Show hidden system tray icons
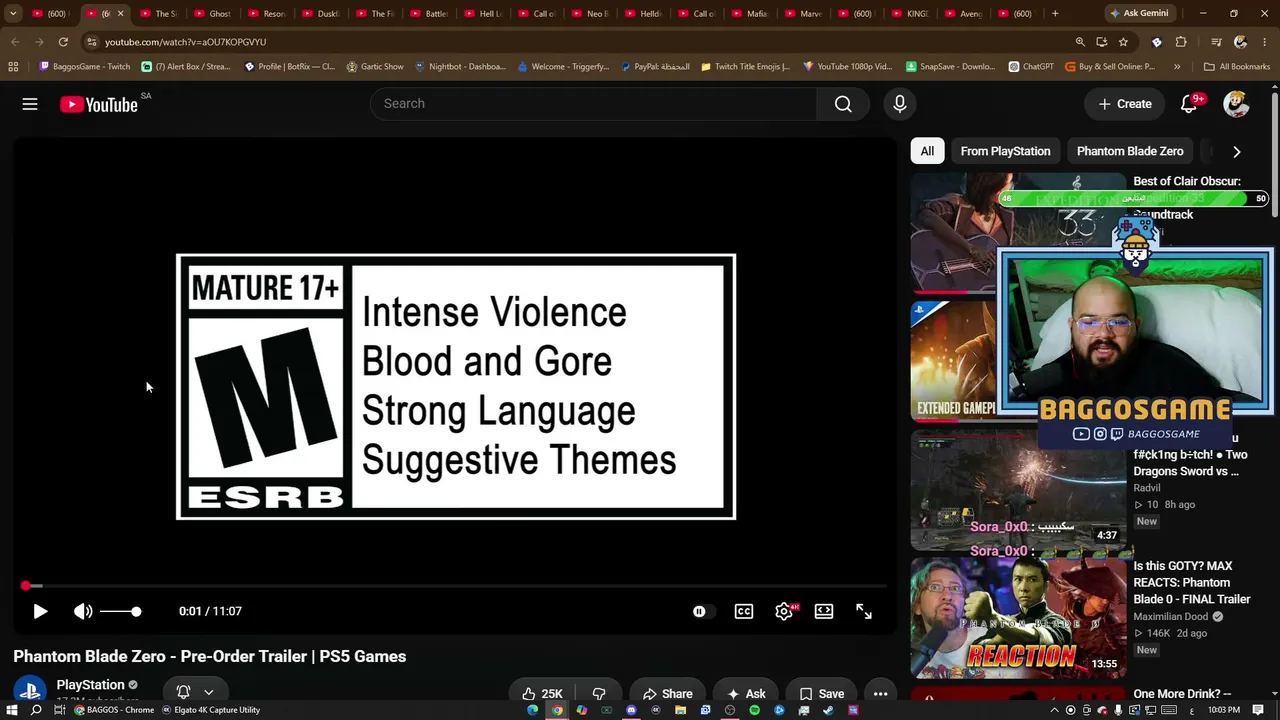The image size is (1280, 720). click(x=1053, y=710)
